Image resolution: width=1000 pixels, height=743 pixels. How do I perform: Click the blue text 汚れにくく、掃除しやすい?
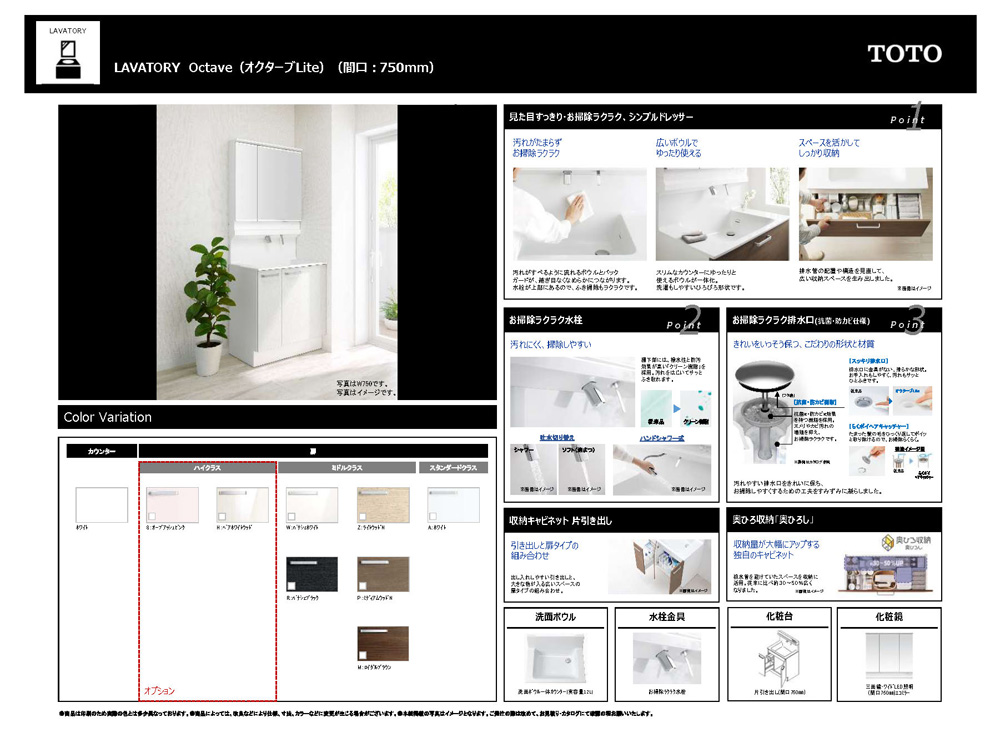click(x=551, y=344)
